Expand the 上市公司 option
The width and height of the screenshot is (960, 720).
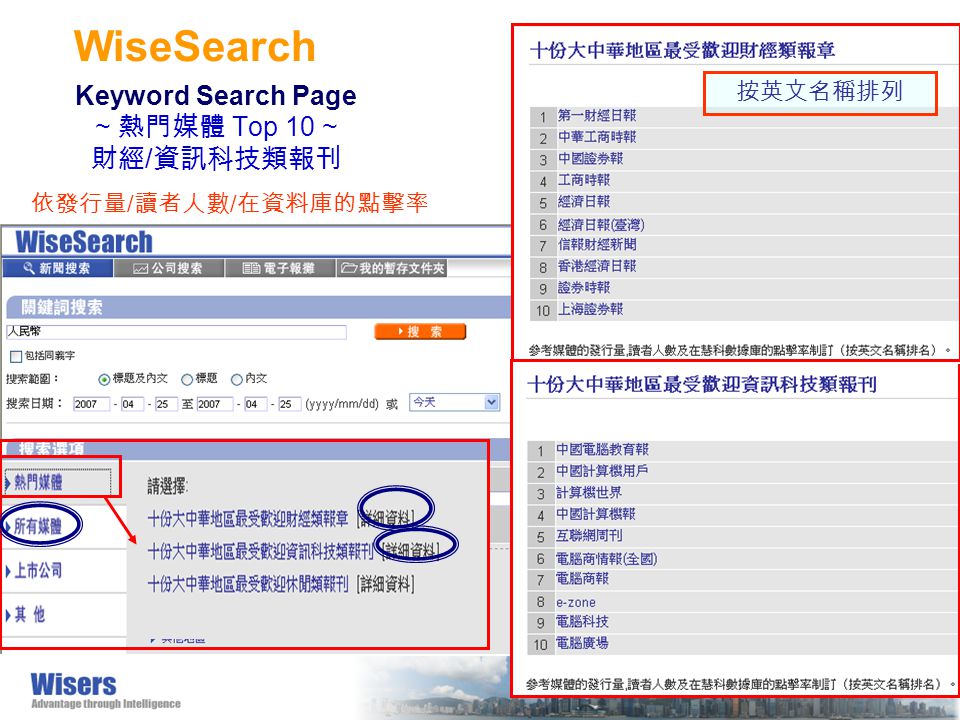click(38, 571)
